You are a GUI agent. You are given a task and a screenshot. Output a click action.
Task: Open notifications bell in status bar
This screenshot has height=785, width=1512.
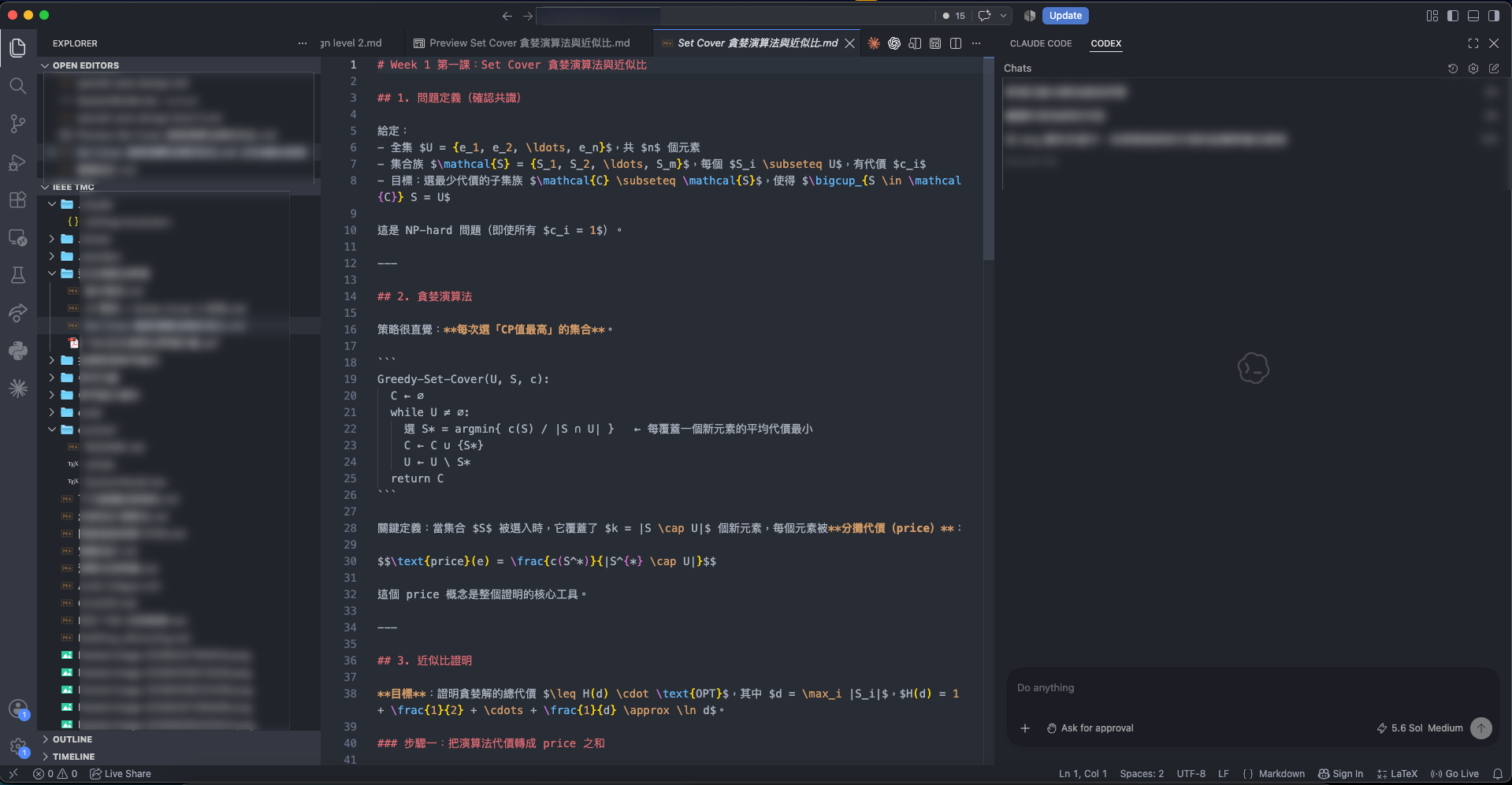tap(1498, 774)
